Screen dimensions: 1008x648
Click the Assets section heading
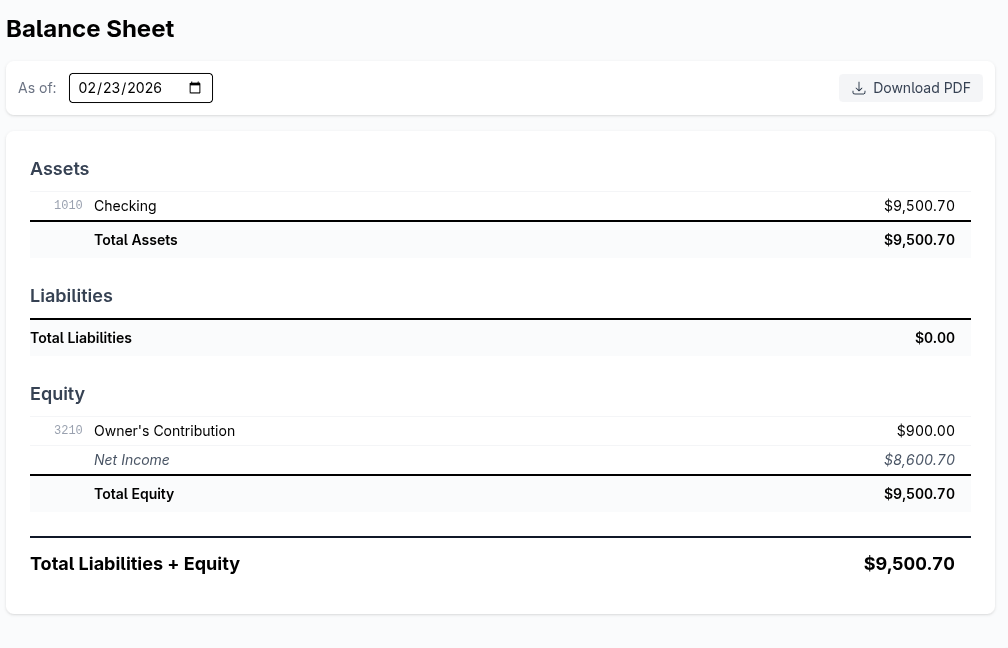[59, 168]
